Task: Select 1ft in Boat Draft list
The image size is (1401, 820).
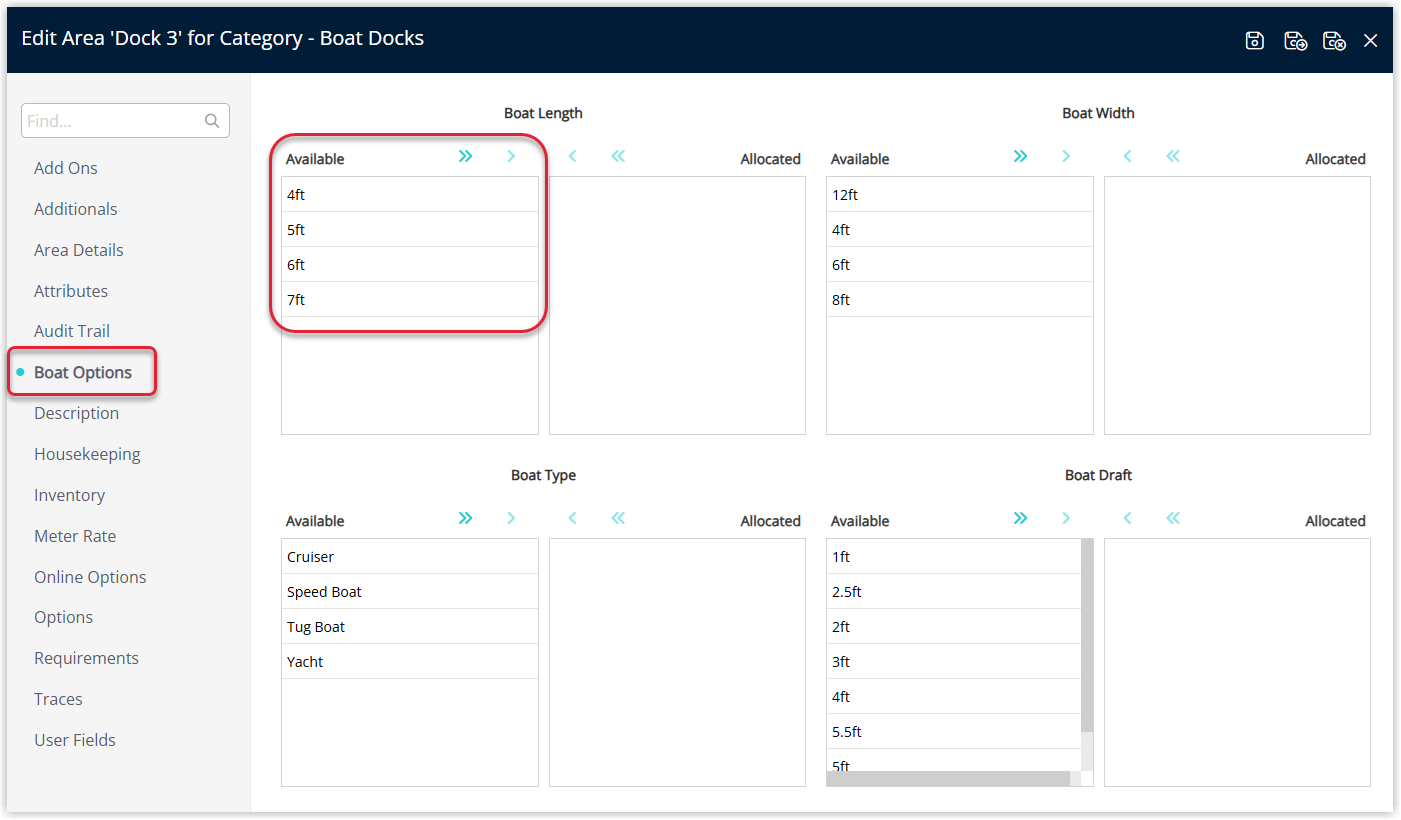Action: [954, 557]
